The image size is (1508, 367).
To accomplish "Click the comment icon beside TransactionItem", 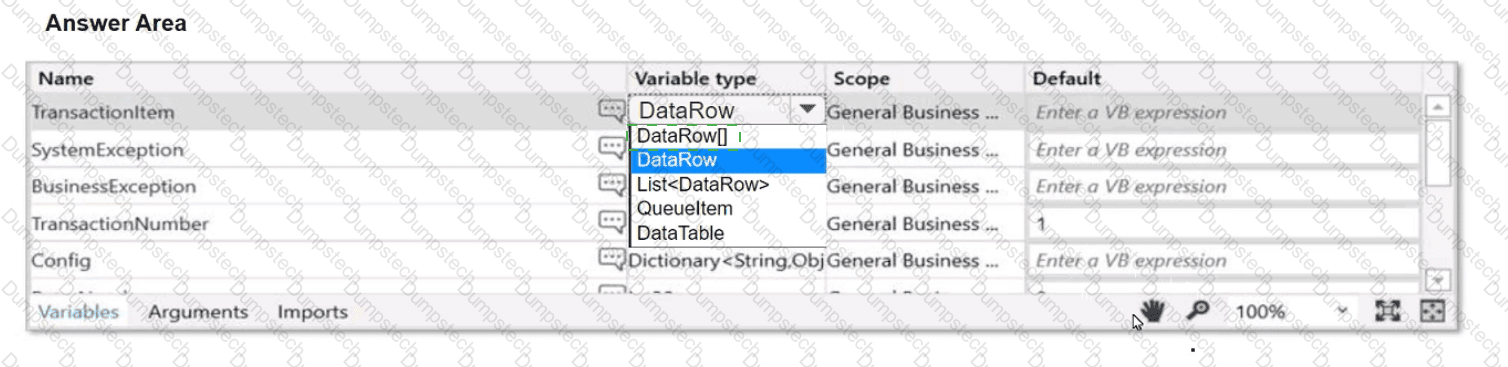I will [611, 111].
